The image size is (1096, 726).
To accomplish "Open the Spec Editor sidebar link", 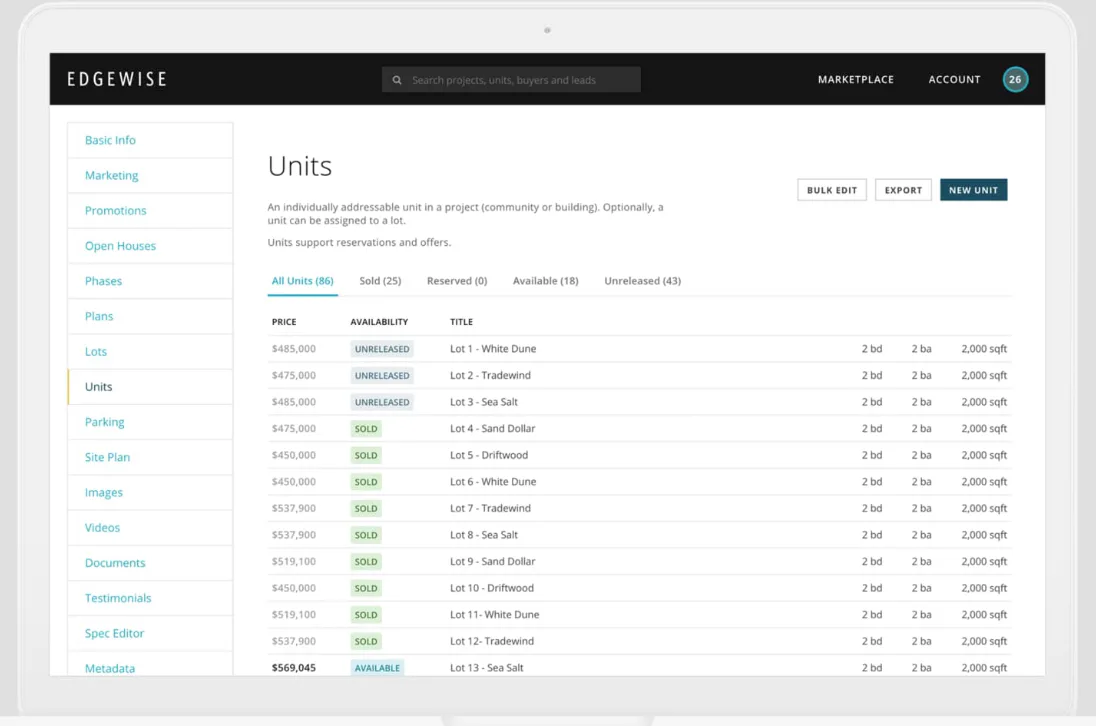I will (114, 634).
